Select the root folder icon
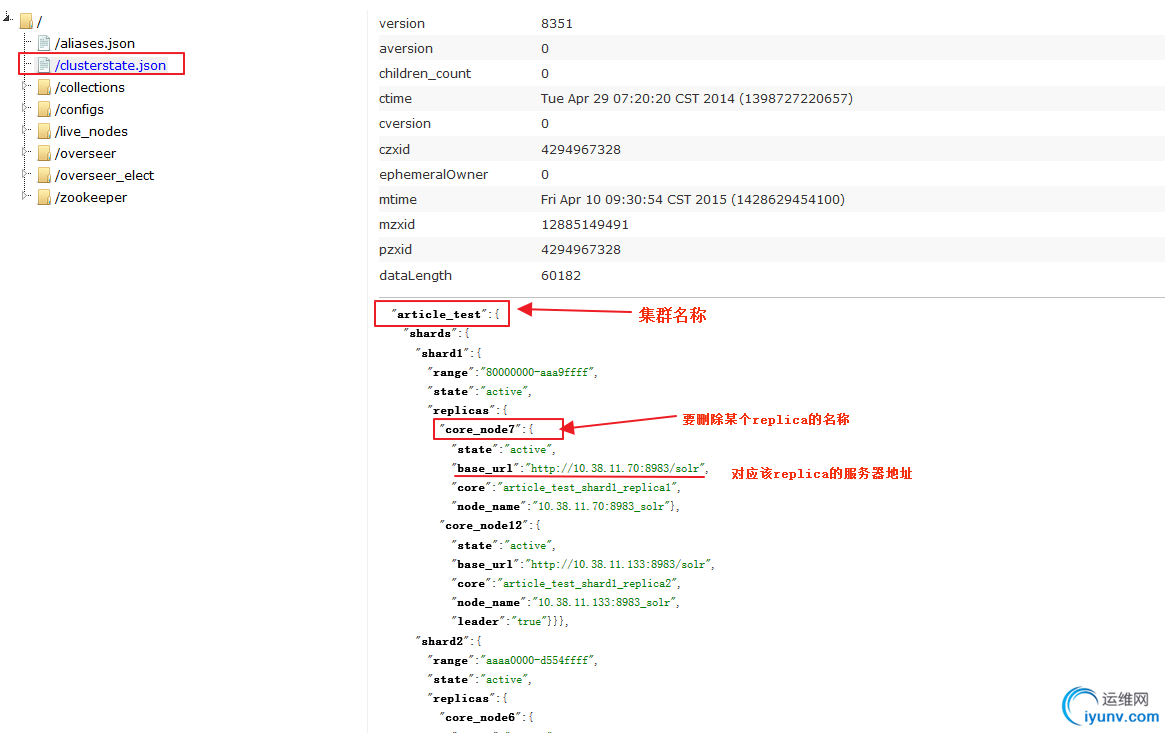 click(x=27, y=22)
